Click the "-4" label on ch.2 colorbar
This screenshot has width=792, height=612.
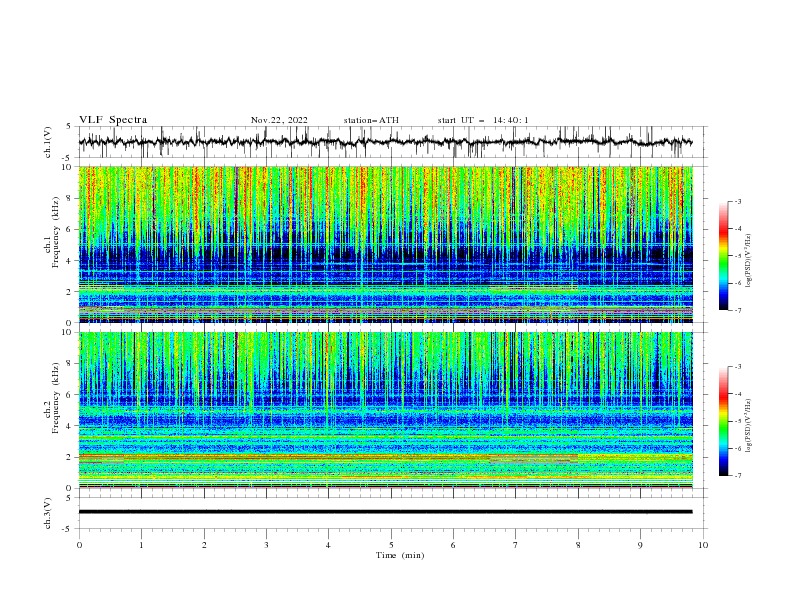738,394
